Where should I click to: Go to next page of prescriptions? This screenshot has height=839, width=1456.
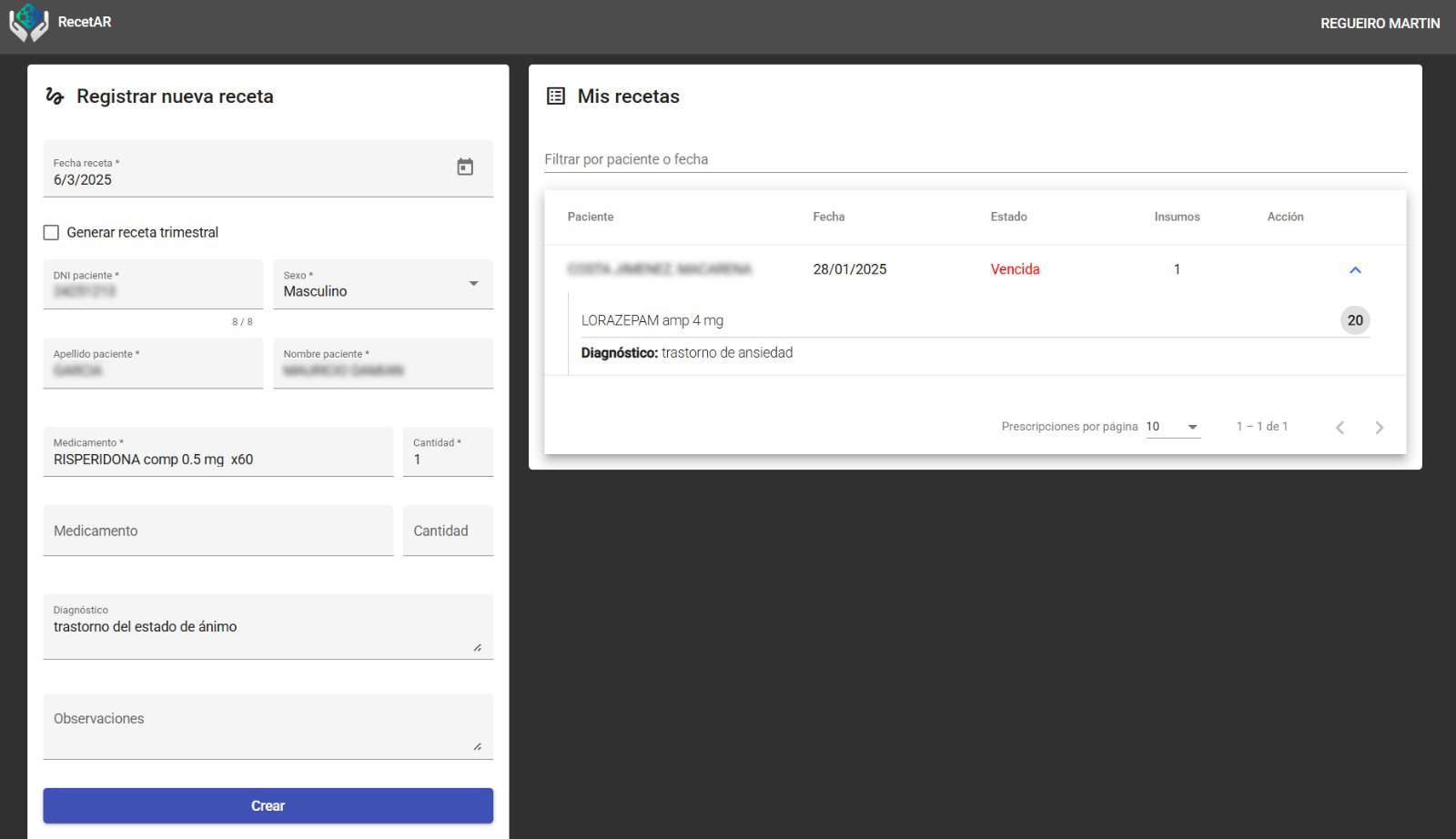[x=1379, y=428]
